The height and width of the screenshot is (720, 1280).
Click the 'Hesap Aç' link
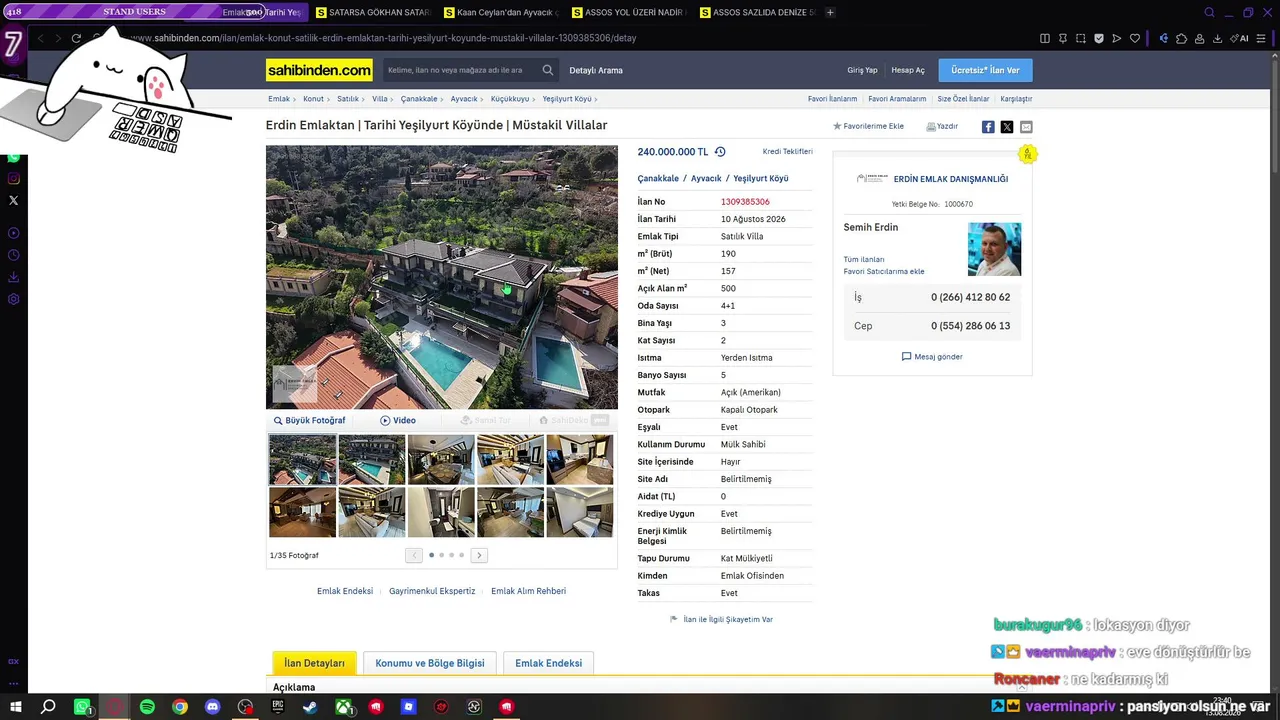[908, 70]
